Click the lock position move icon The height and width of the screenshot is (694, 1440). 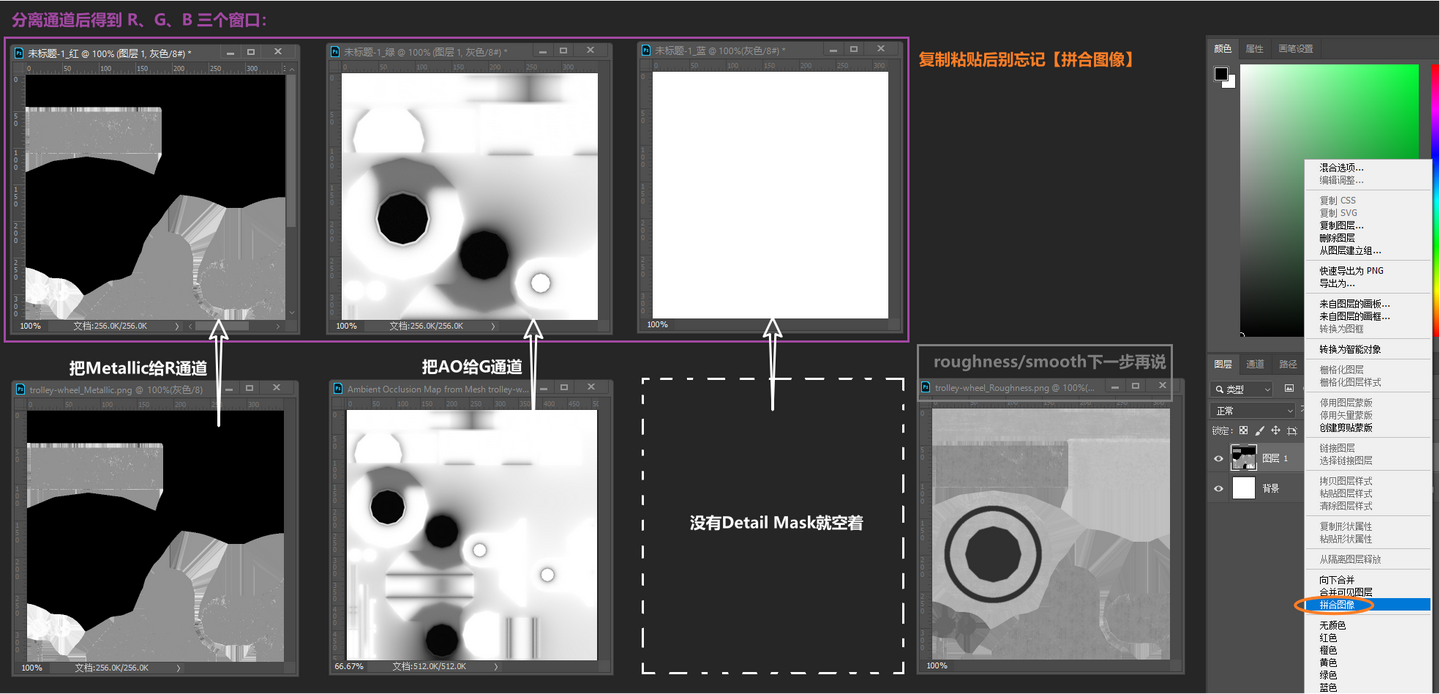point(1275,430)
